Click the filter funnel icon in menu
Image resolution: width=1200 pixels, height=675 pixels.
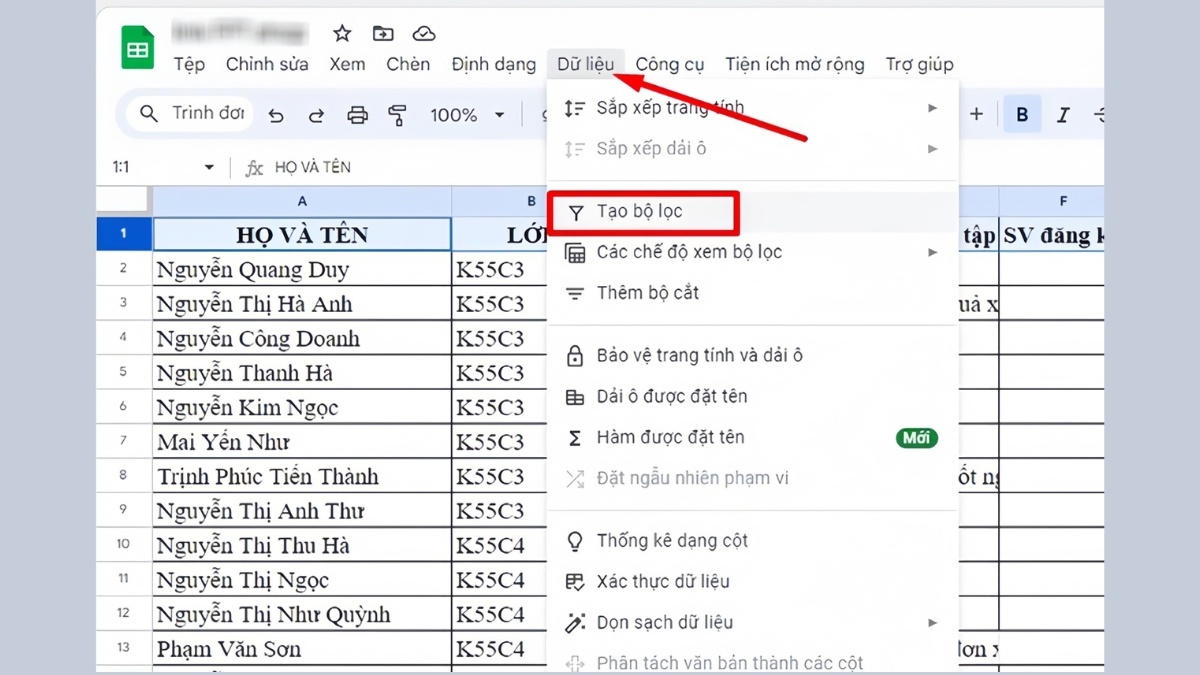click(x=575, y=212)
